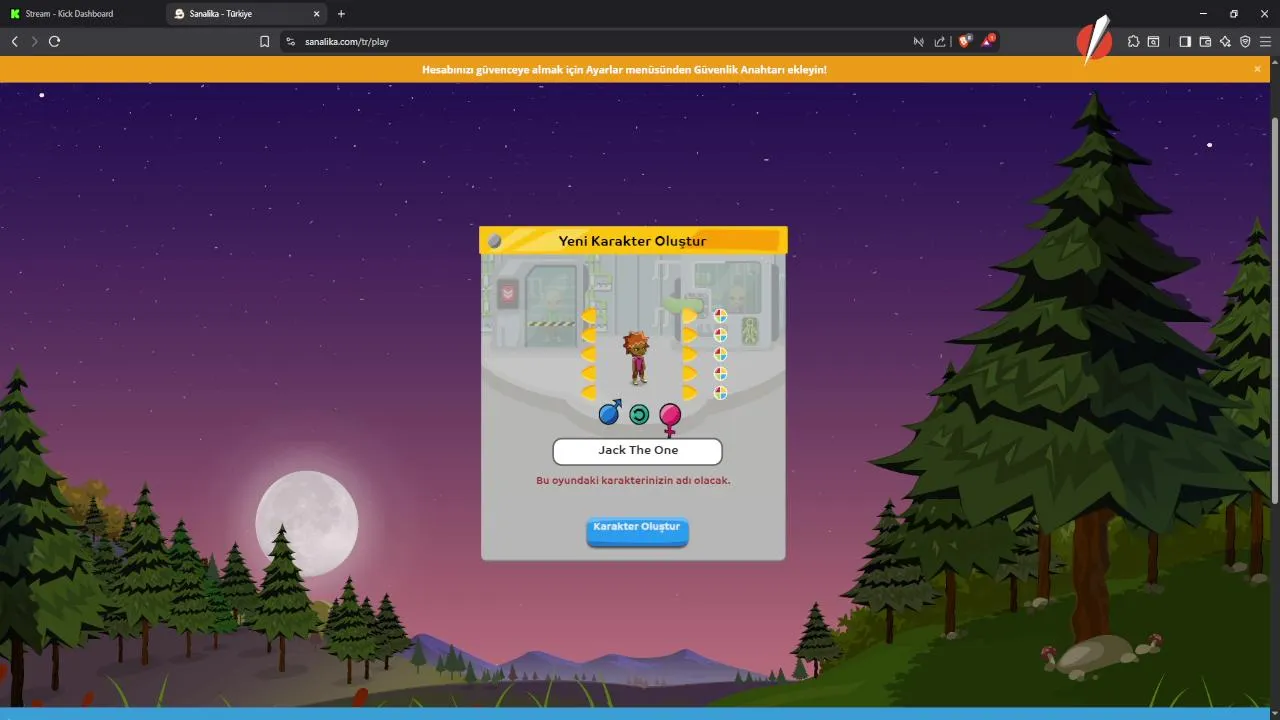Bookmark this page with the bookmark icon
The image size is (1280, 720).
click(x=265, y=42)
